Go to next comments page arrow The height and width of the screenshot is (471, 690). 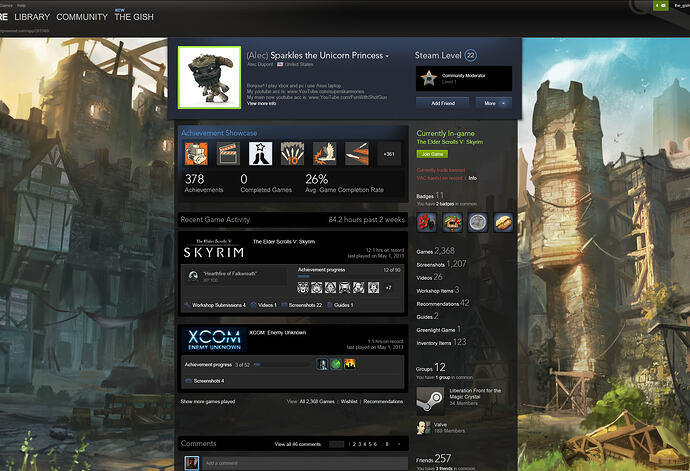click(x=399, y=444)
